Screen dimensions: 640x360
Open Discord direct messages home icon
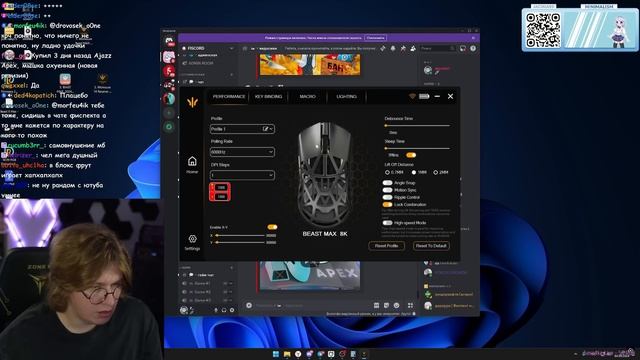pyautogui.click(x=169, y=41)
